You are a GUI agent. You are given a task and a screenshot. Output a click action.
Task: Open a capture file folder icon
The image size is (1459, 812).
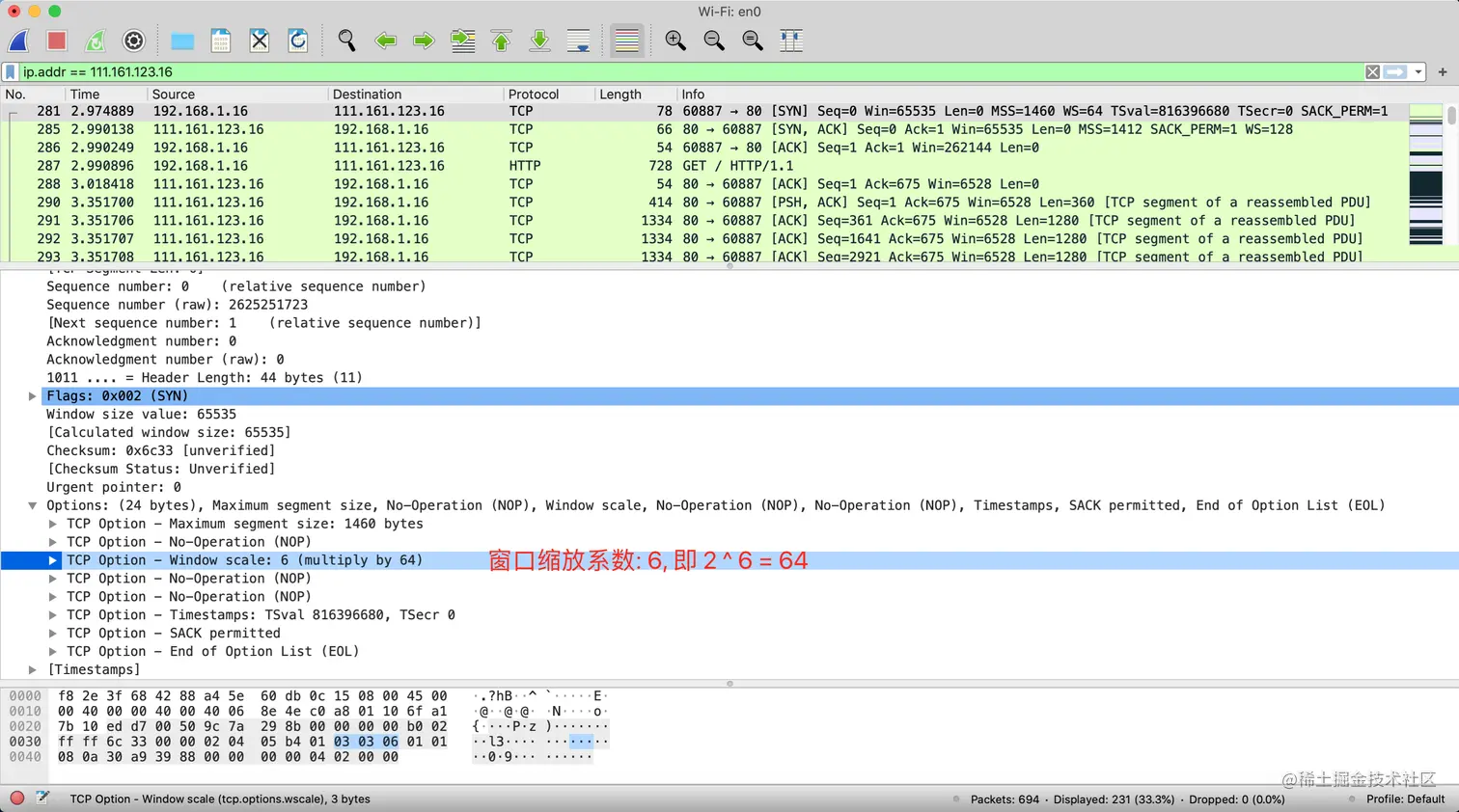point(182,41)
